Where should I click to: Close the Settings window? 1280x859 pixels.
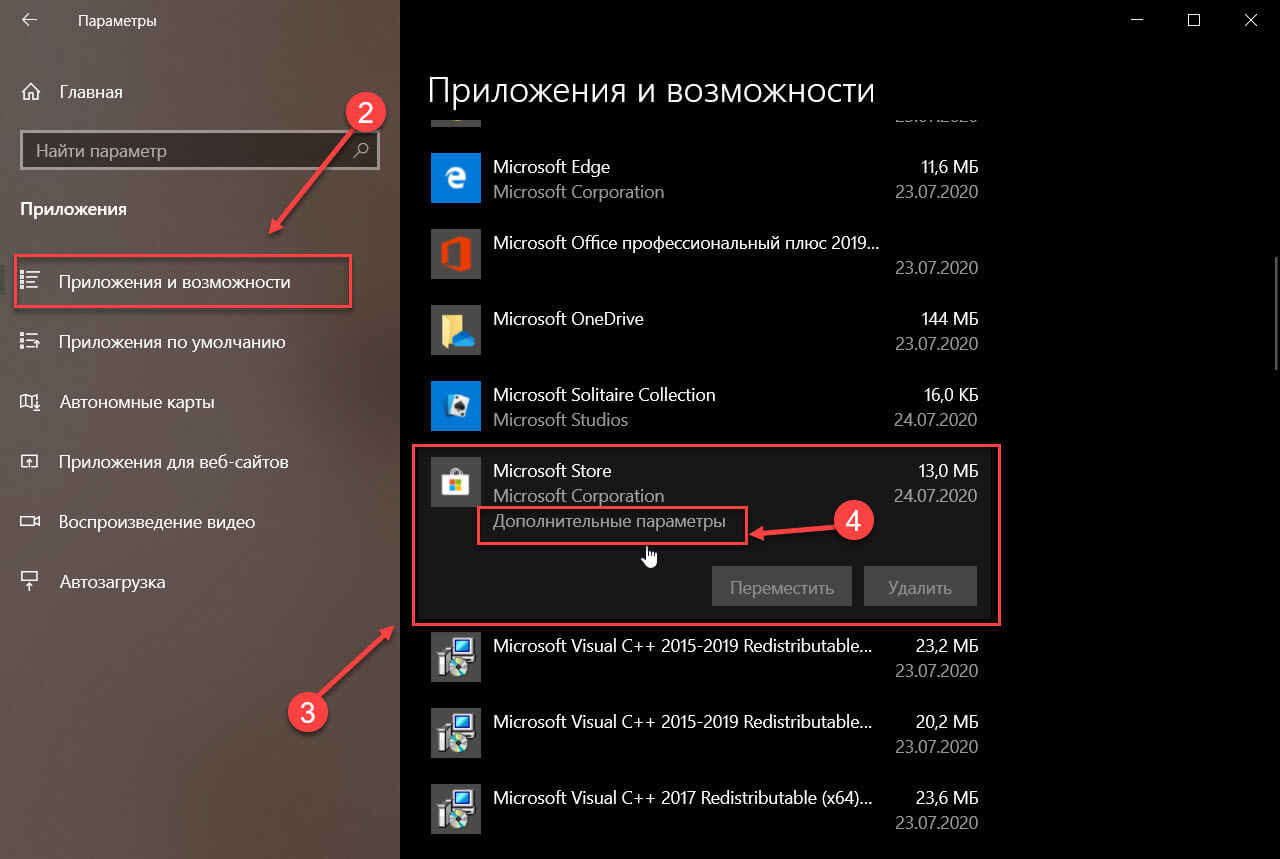[x=1250, y=20]
